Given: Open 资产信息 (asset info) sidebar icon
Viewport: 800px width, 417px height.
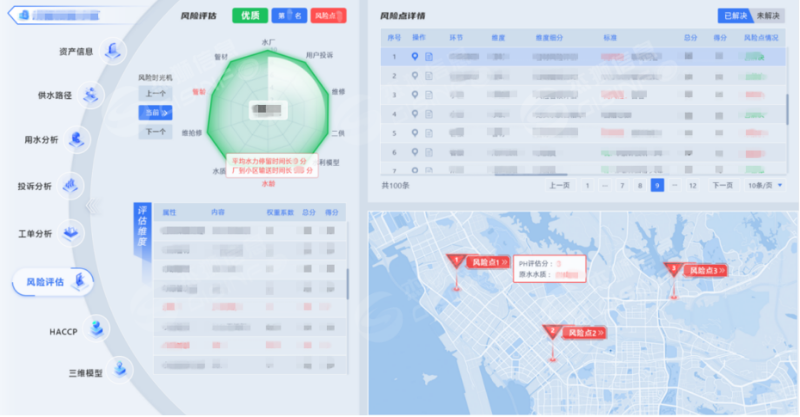Looking at the screenshot, I should point(115,50).
